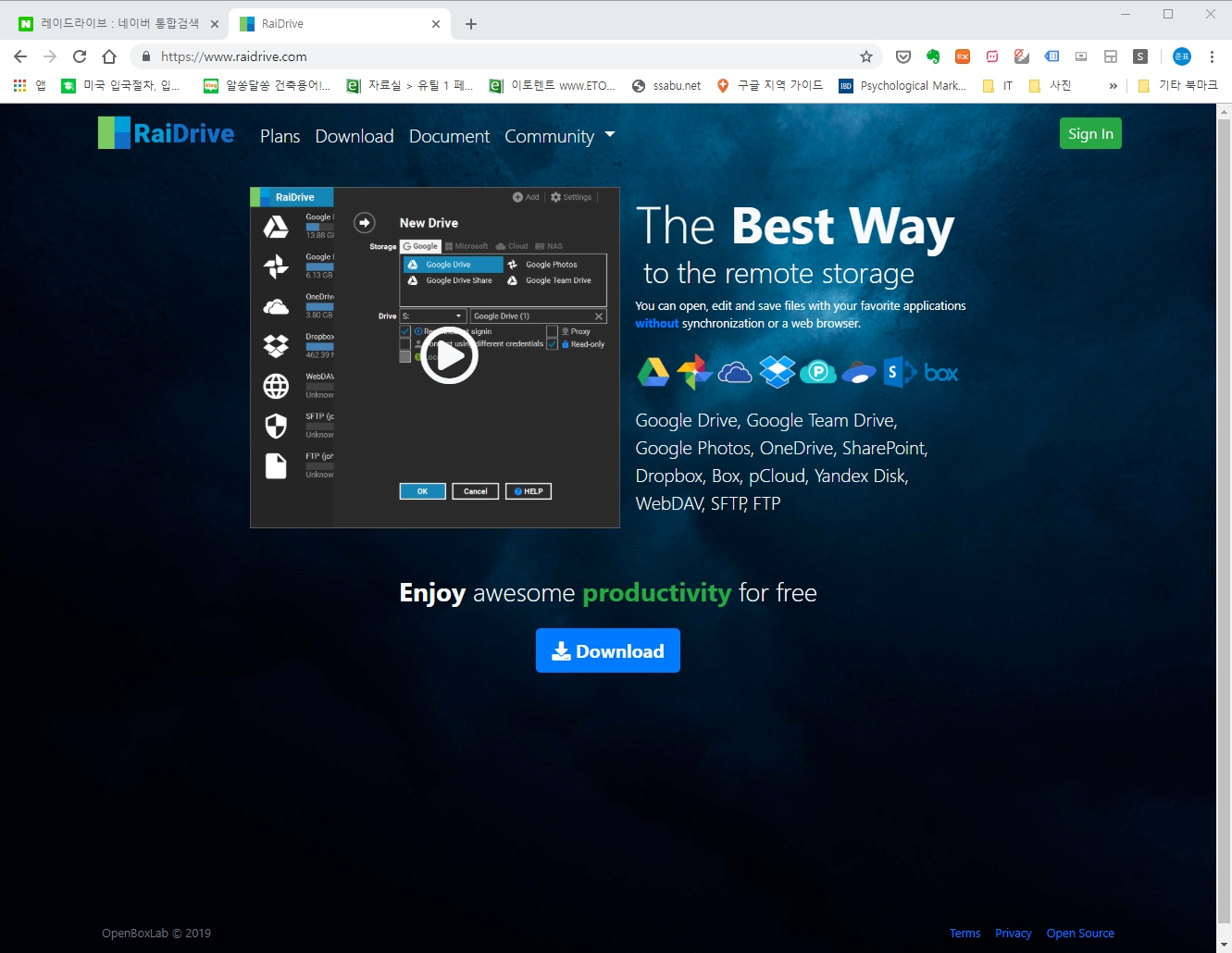Image resolution: width=1232 pixels, height=953 pixels.
Task: Open the IT bookmarks folder
Action: [998, 85]
